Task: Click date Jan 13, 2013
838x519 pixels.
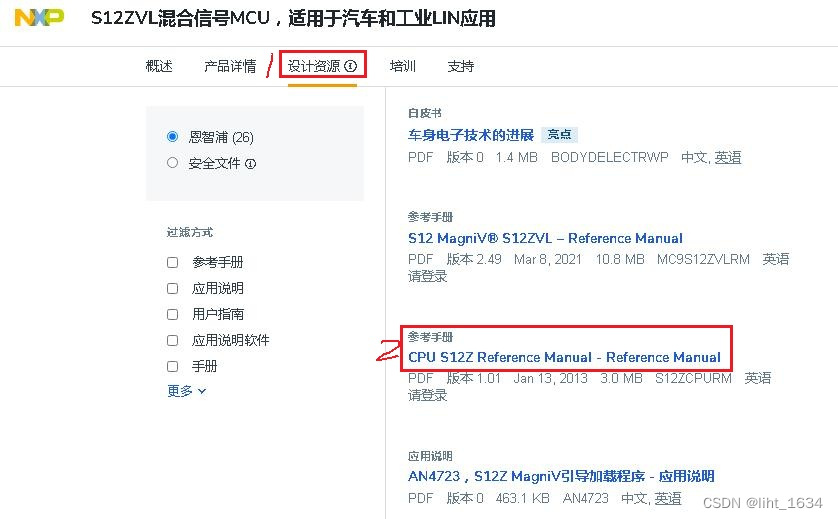Action: (x=550, y=378)
